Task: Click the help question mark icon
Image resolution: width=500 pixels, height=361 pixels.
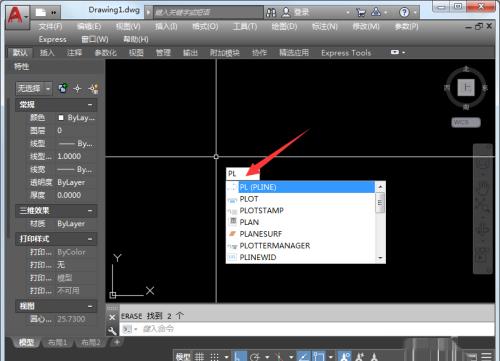Action: (404, 13)
